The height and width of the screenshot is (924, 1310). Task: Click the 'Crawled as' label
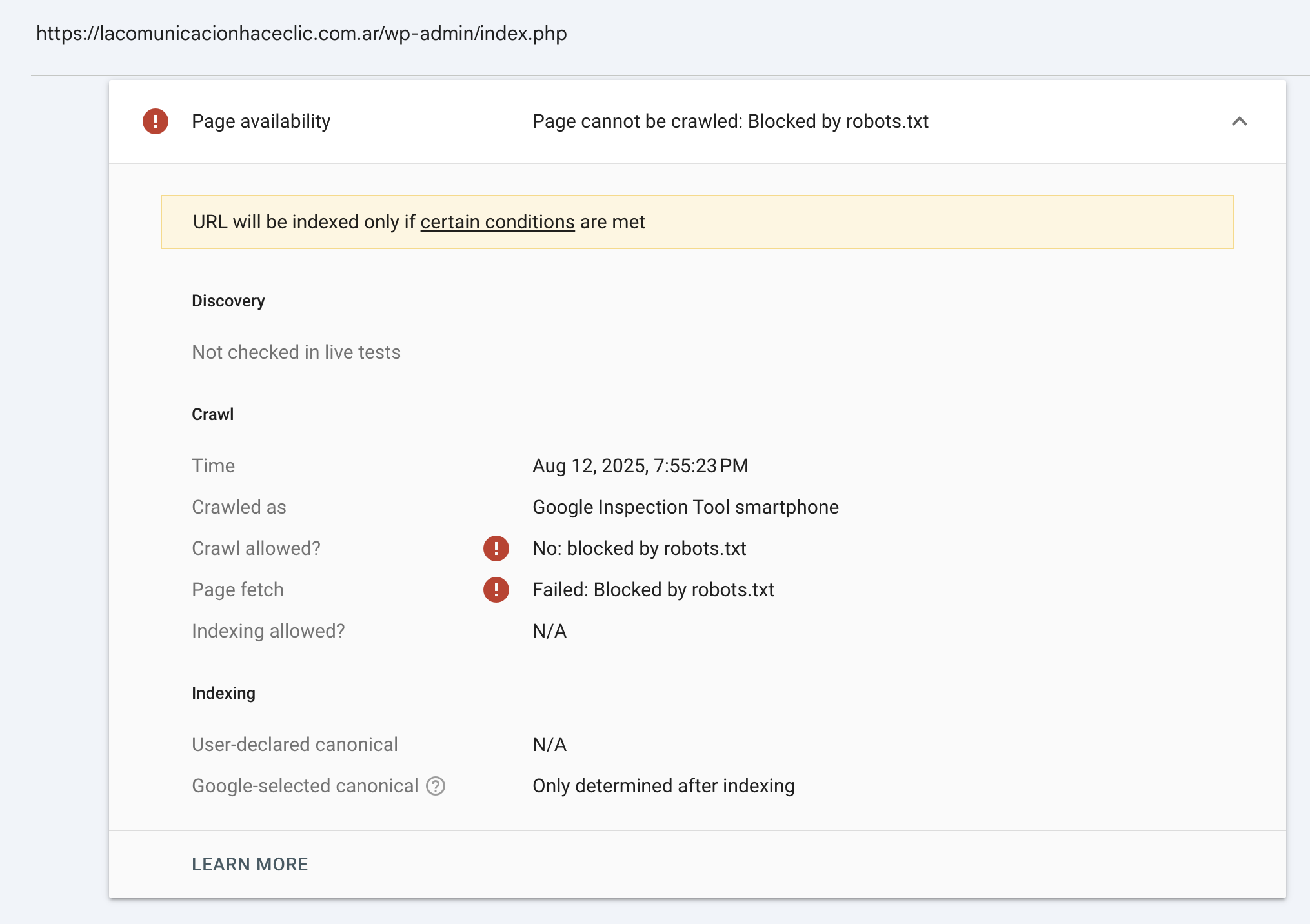[x=239, y=507]
